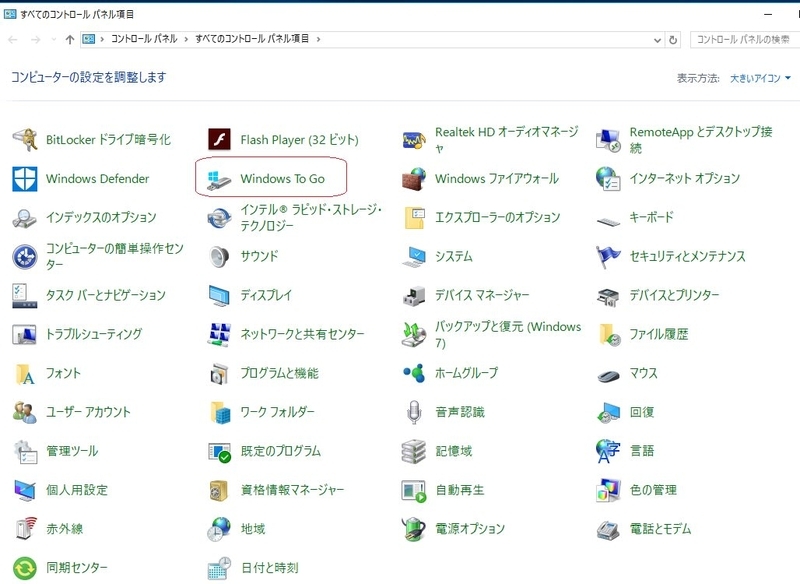Open フォント folder icon

[24, 373]
